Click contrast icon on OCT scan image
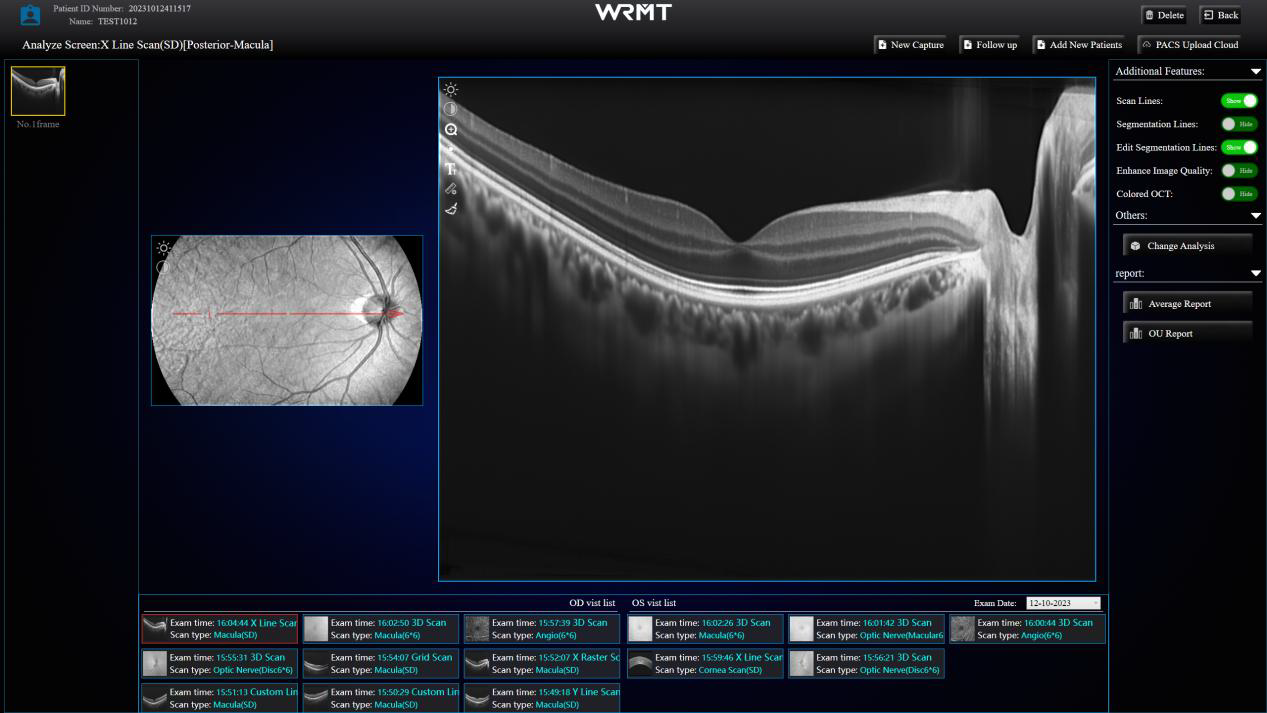1267x713 pixels. click(x=451, y=109)
